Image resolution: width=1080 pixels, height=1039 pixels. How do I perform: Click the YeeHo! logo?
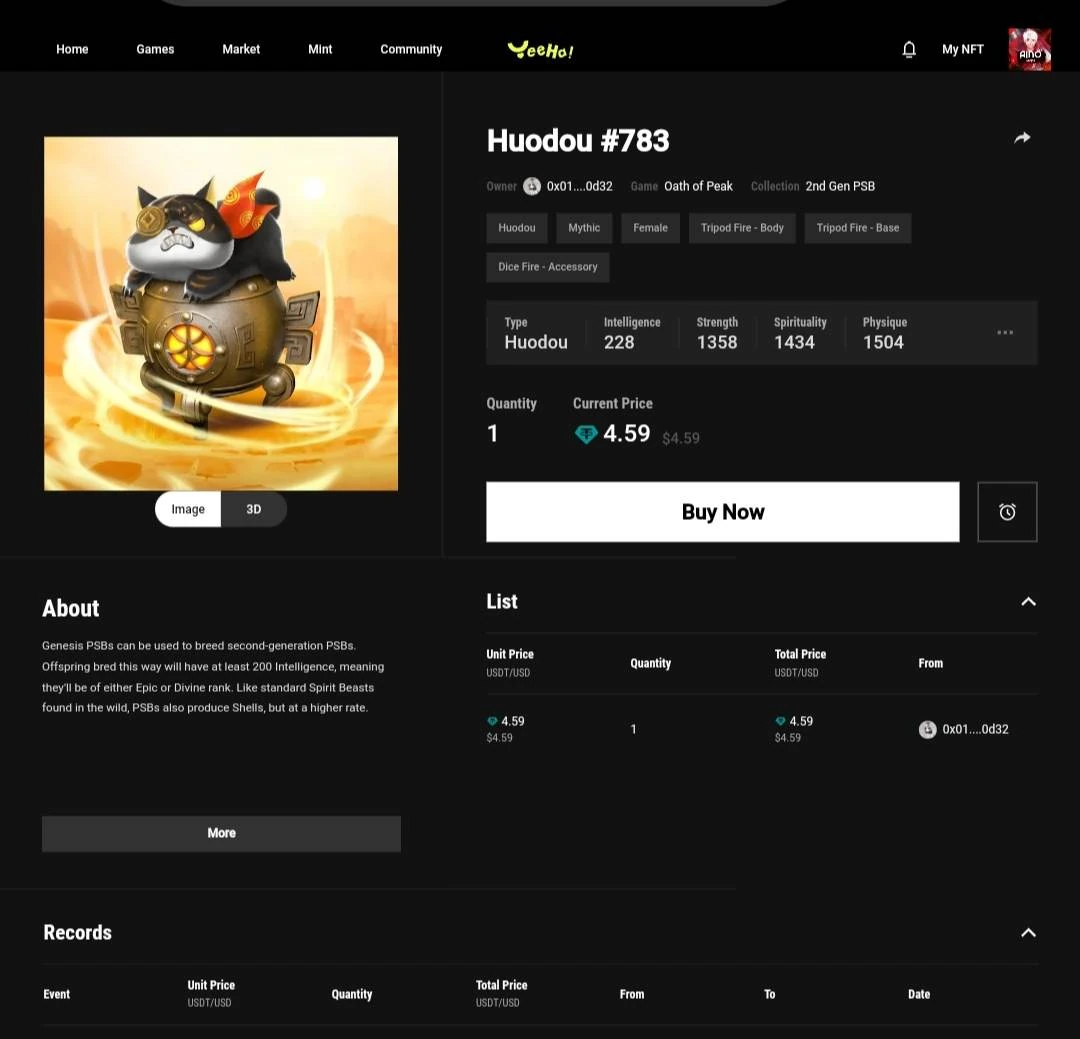(x=541, y=50)
